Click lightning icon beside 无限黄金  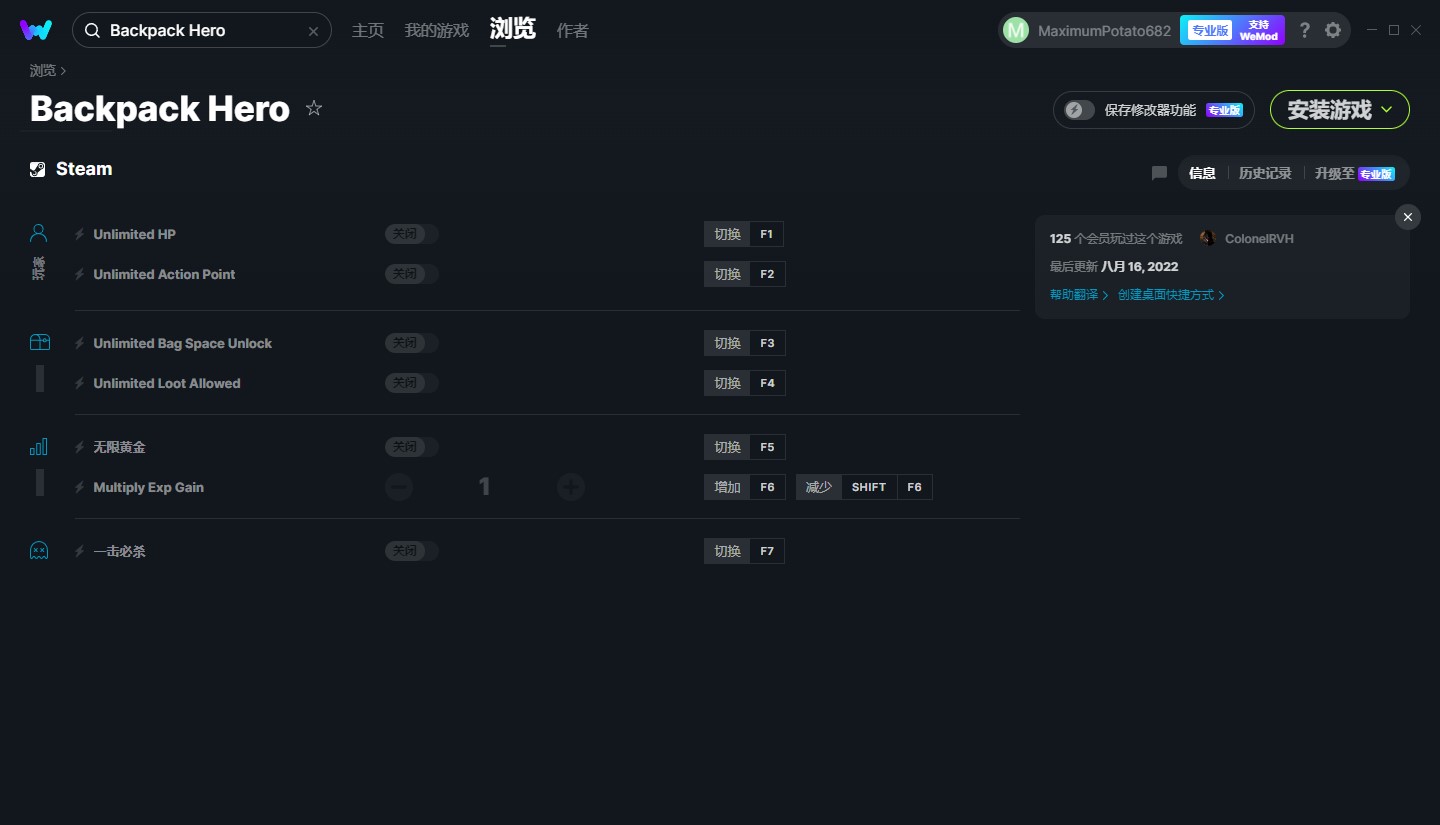tap(80, 447)
